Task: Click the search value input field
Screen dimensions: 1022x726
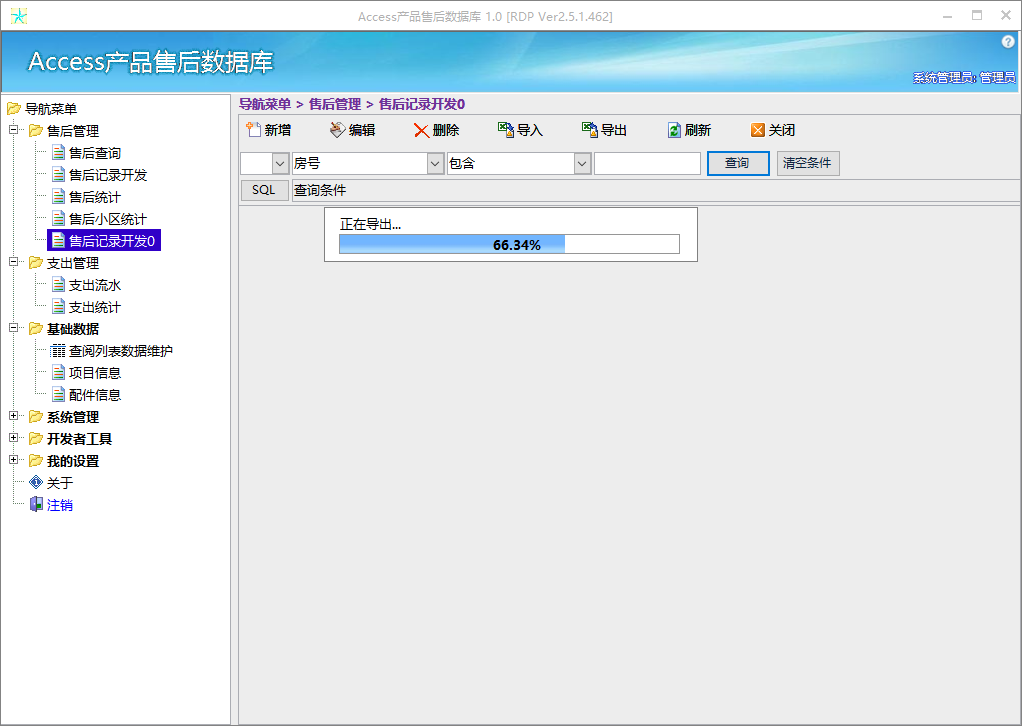Action: point(647,164)
